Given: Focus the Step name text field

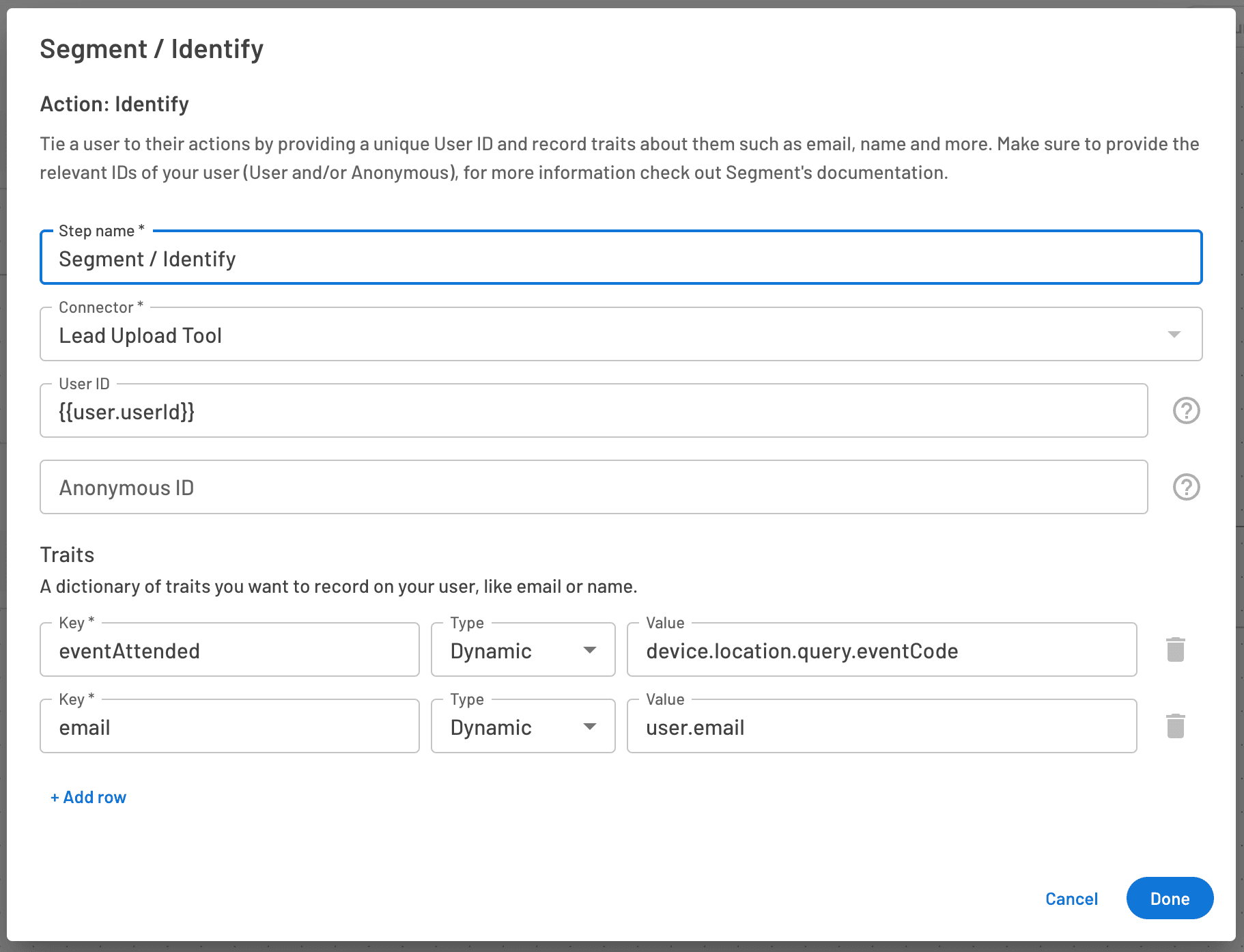Looking at the screenshot, I should pos(620,259).
